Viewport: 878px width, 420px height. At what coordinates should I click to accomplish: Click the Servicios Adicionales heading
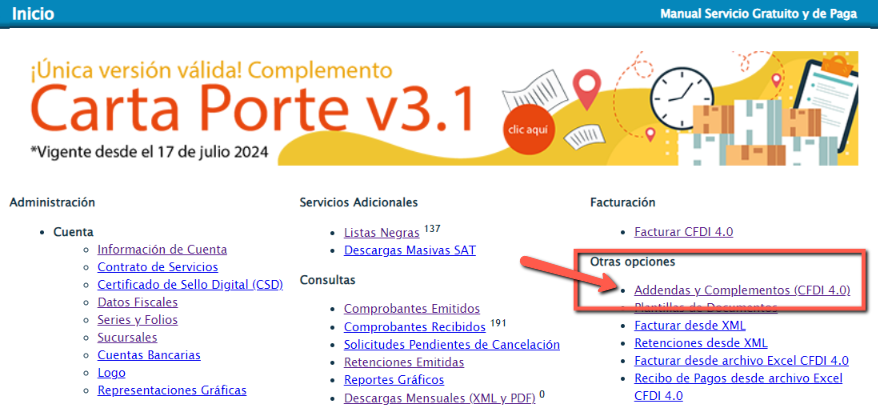[359, 203]
